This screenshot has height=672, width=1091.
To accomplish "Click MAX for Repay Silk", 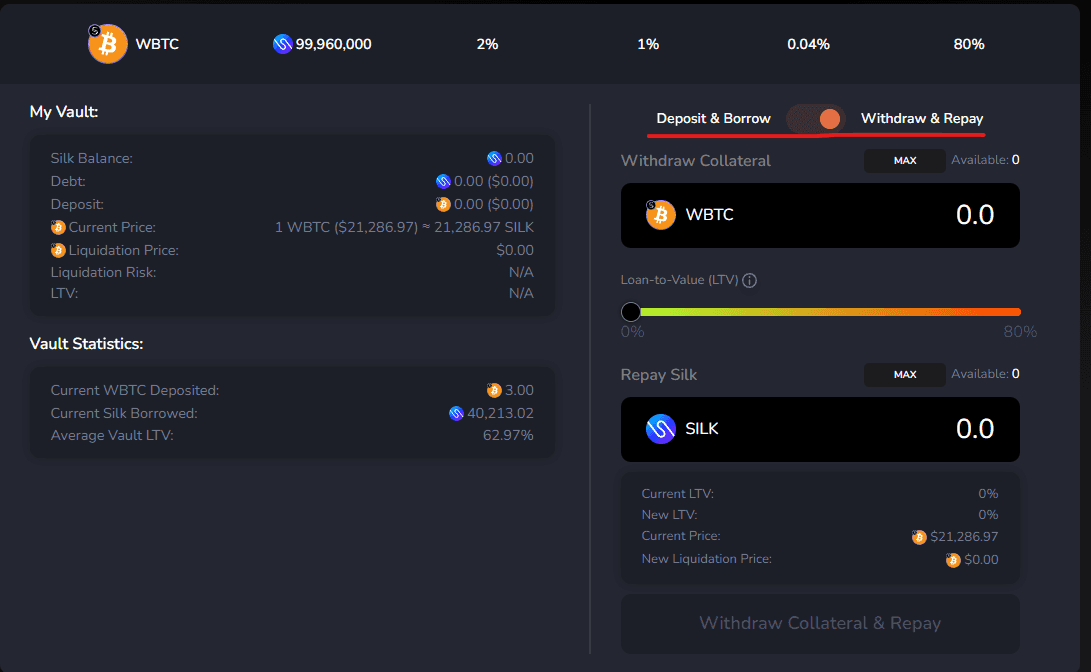I will click(x=905, y=375).
